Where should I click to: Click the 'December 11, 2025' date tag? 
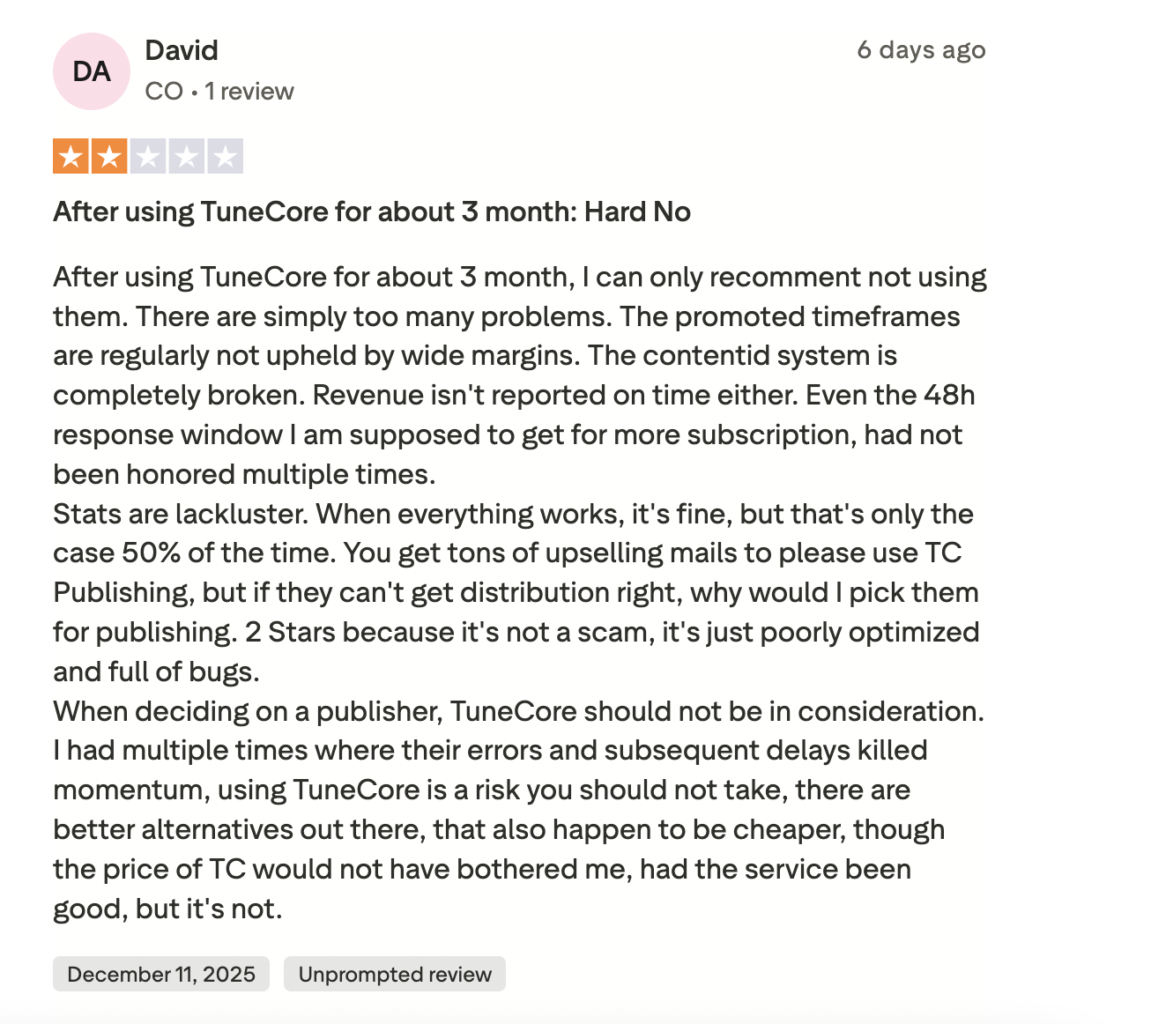coord(160,973)
